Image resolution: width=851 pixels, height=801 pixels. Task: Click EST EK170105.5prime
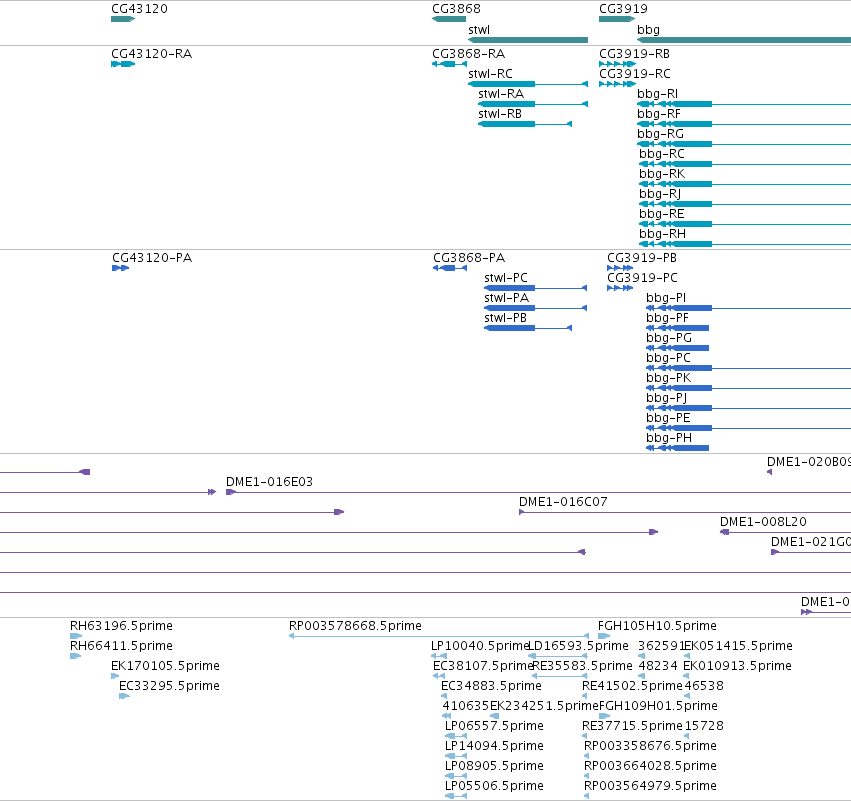[x=165, y=666]
